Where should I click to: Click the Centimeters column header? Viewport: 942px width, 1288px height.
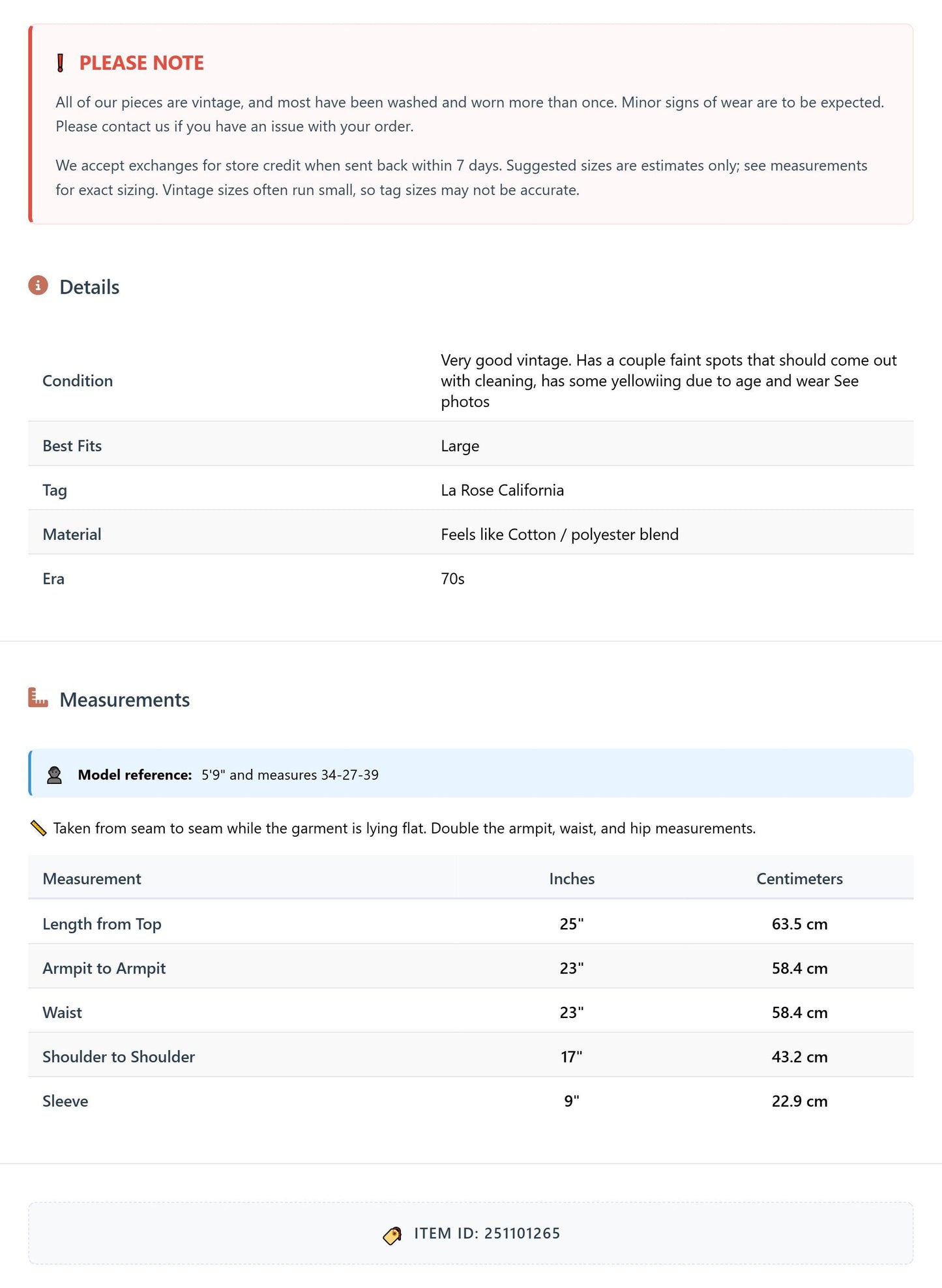(799, 878)
